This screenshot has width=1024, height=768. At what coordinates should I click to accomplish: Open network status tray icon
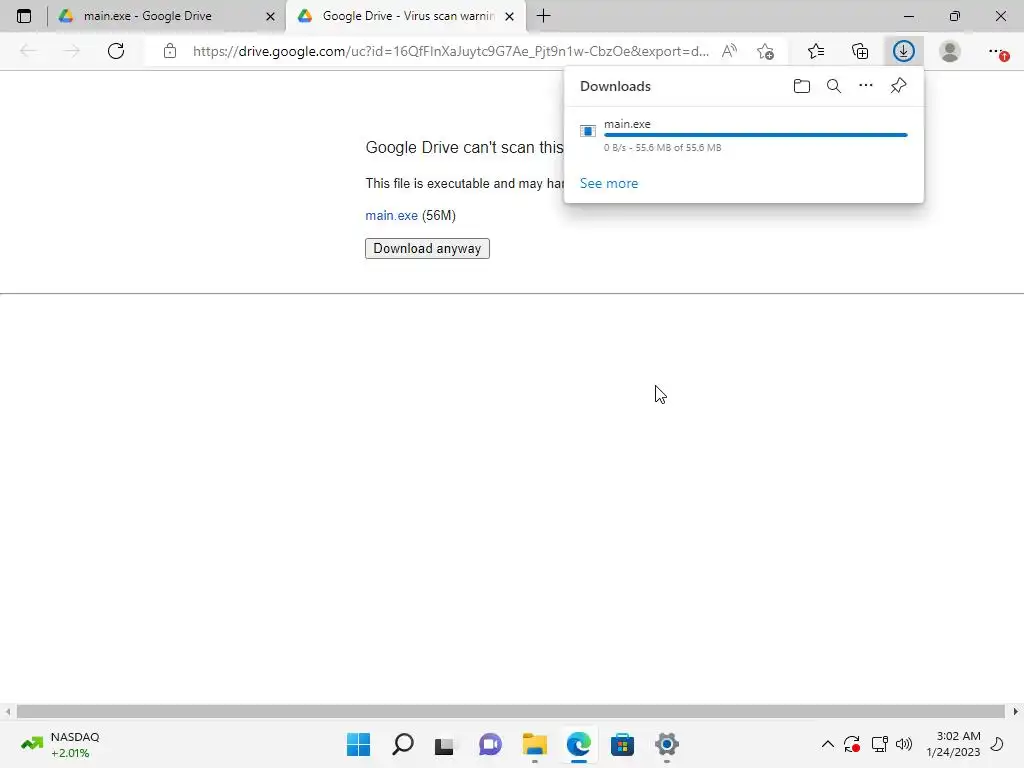[880, 744]
